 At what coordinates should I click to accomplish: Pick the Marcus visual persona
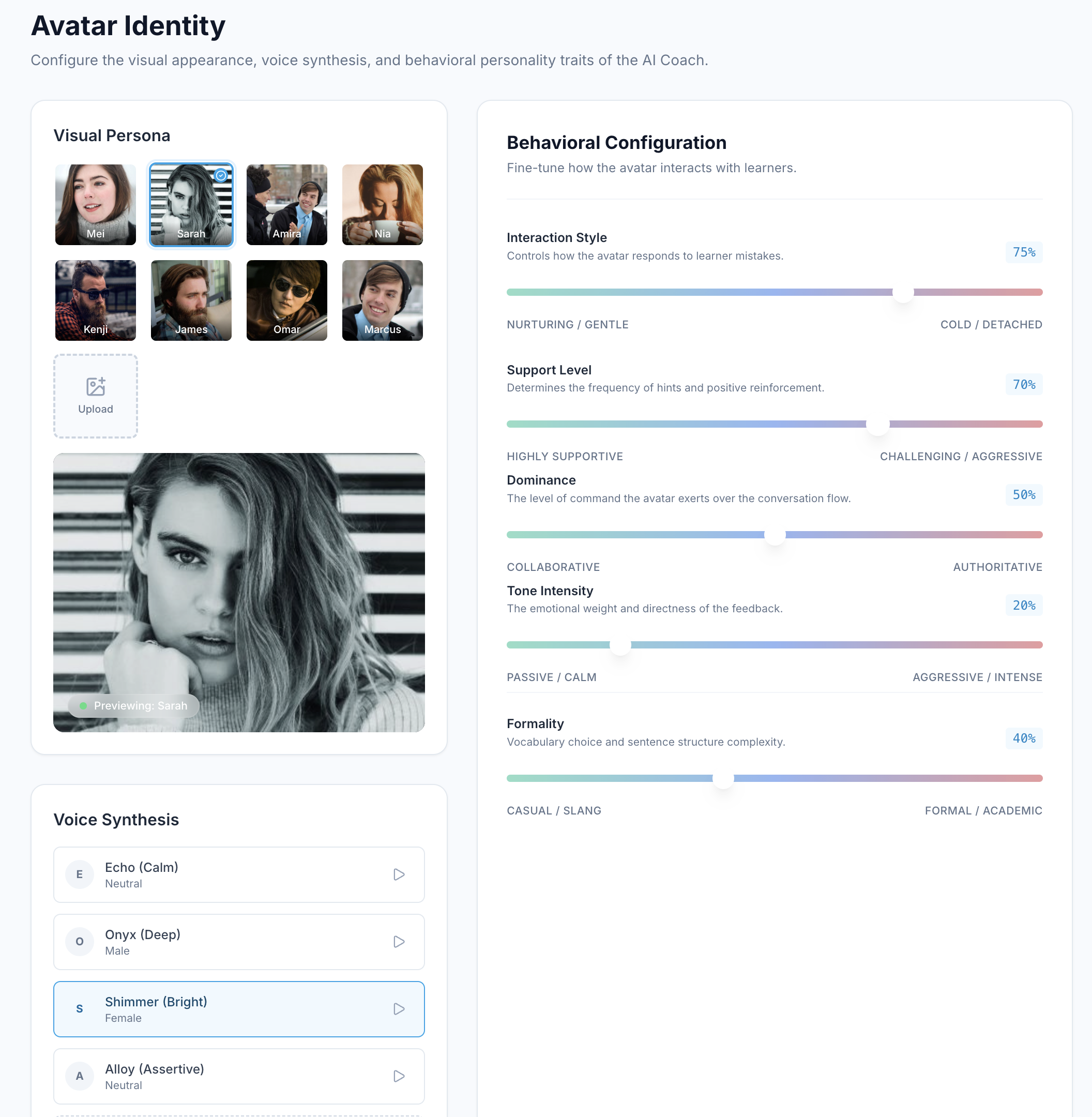click(383, 300)
